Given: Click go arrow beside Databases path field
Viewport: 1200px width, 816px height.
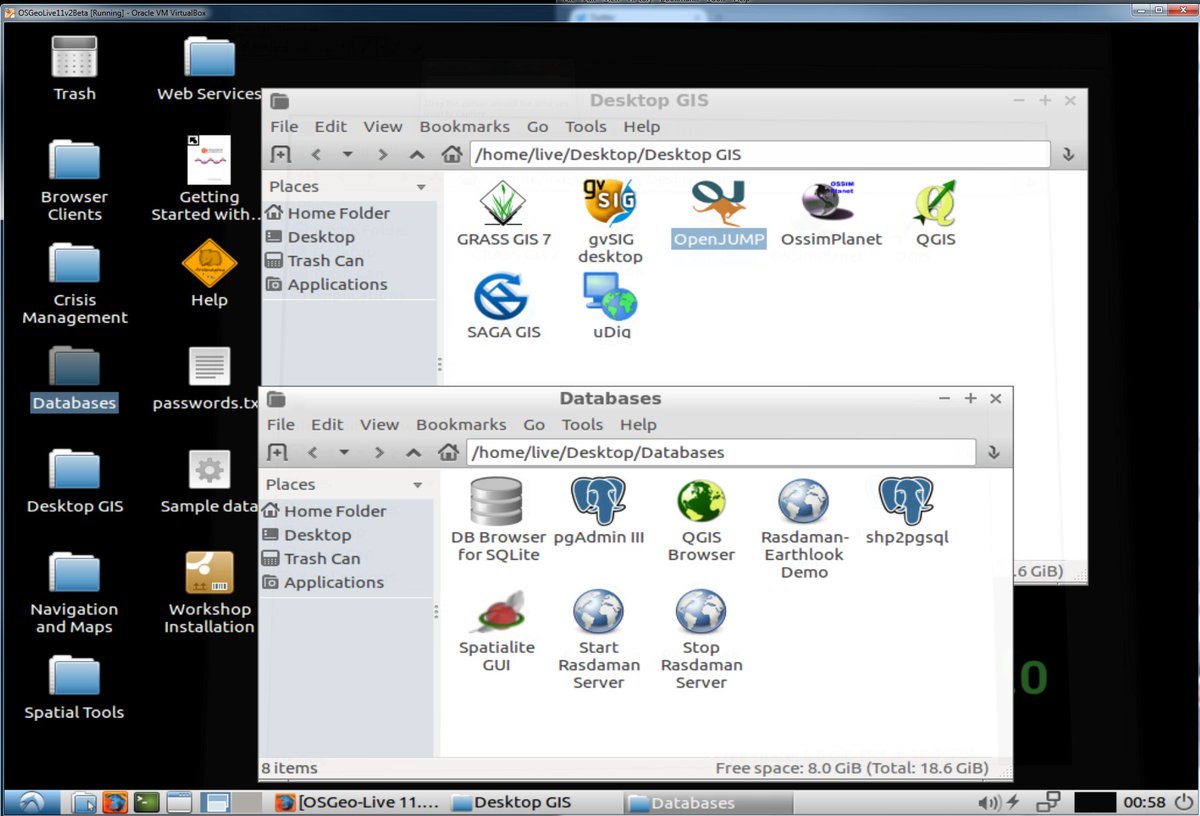Looking at the screenshot, I should pos(993,452).
